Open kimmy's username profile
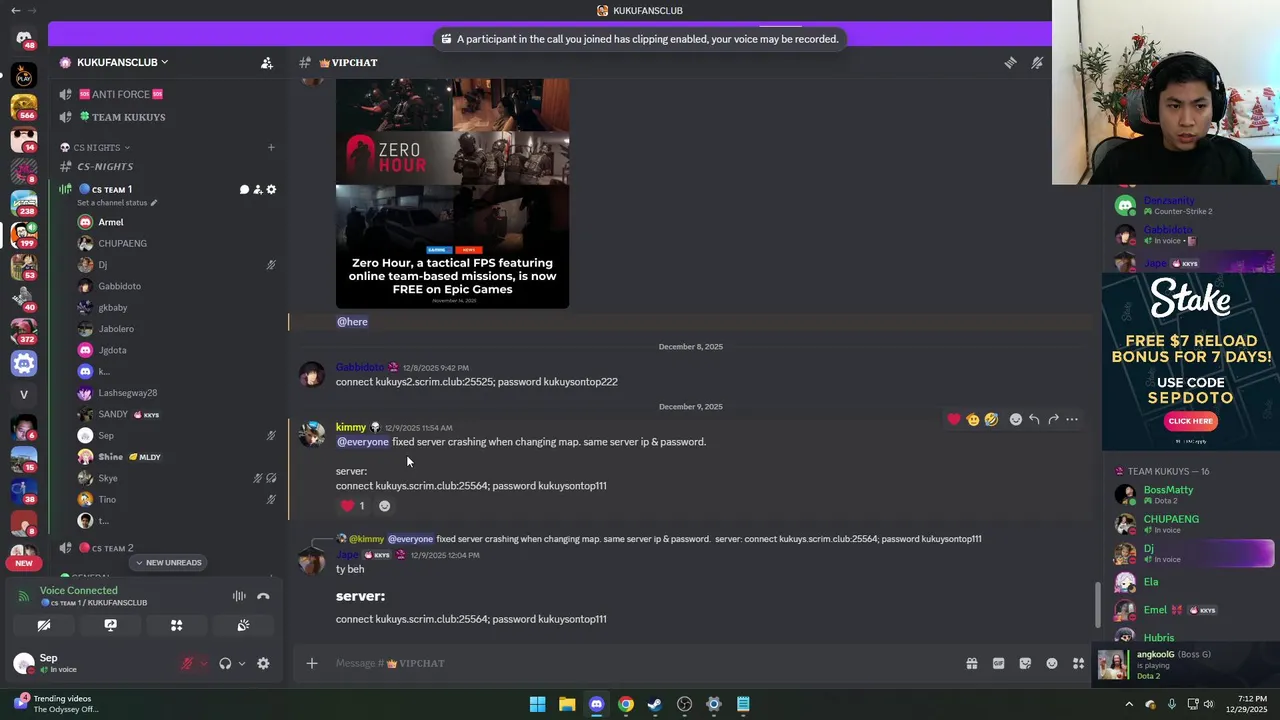 [351, 427]
